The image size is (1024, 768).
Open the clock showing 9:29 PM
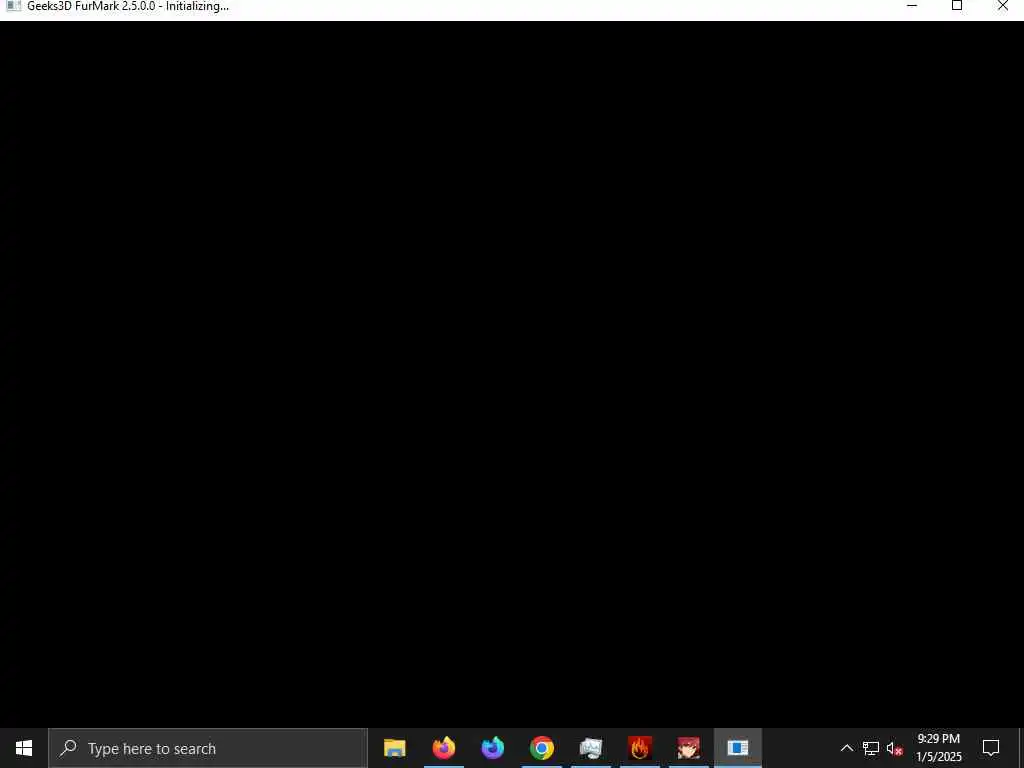[938, 748]
